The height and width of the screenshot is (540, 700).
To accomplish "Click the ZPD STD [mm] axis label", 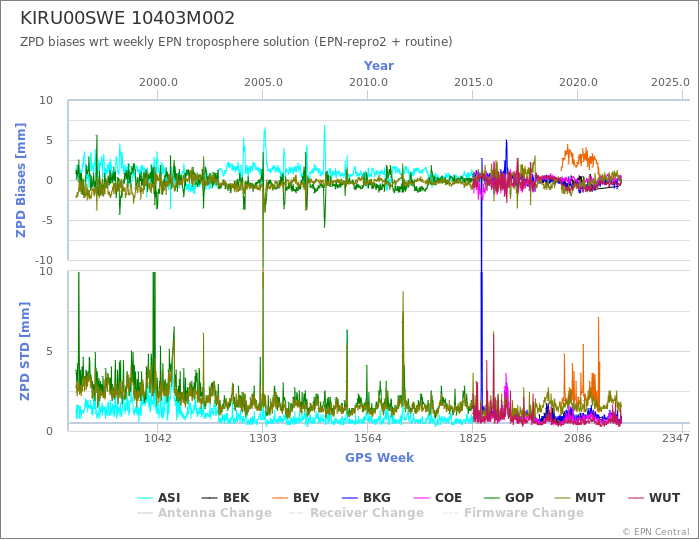I will pyautogui.click(x=25, y=351).
